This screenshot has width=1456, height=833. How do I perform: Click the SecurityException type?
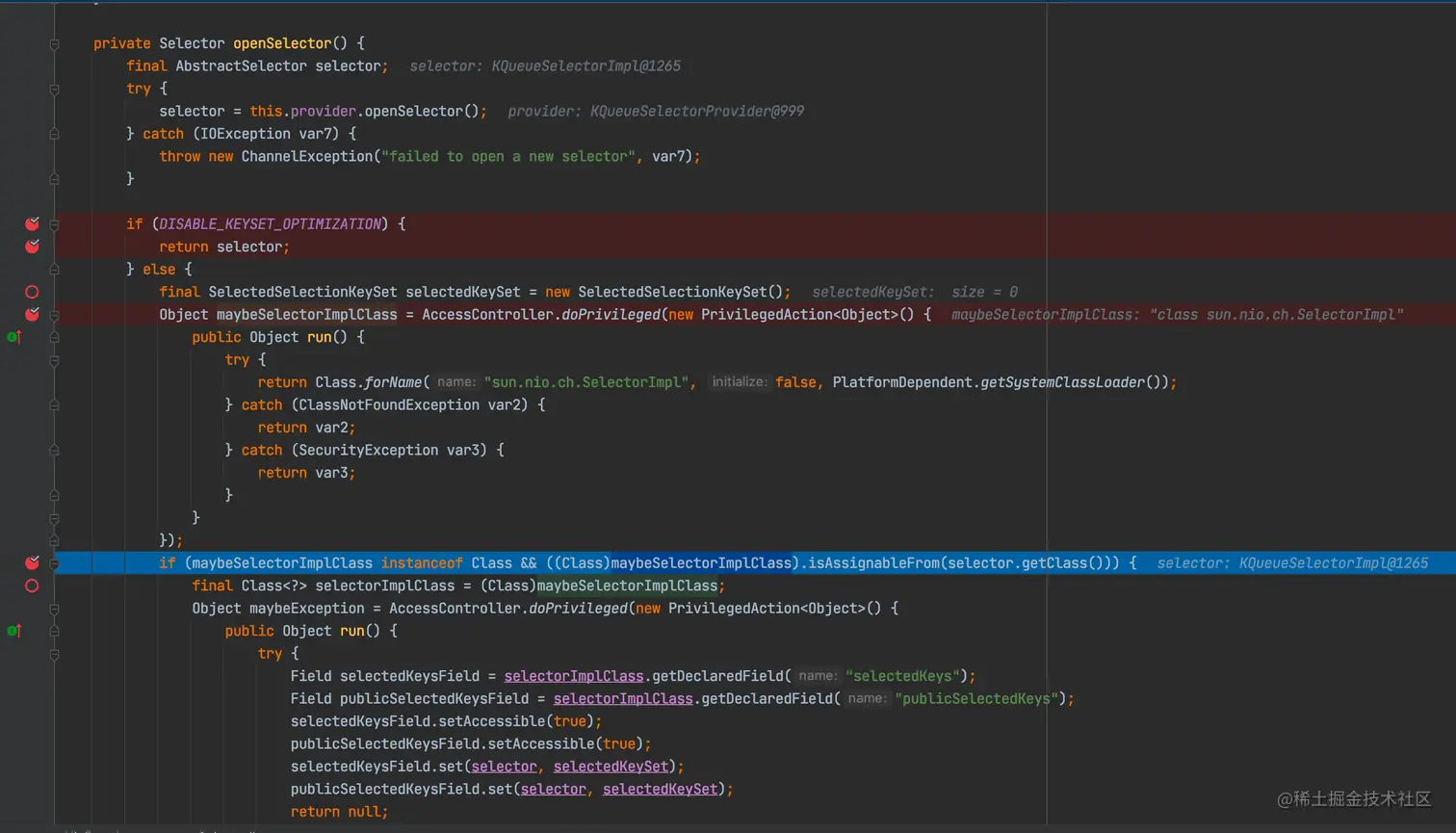tap(369, 450)
